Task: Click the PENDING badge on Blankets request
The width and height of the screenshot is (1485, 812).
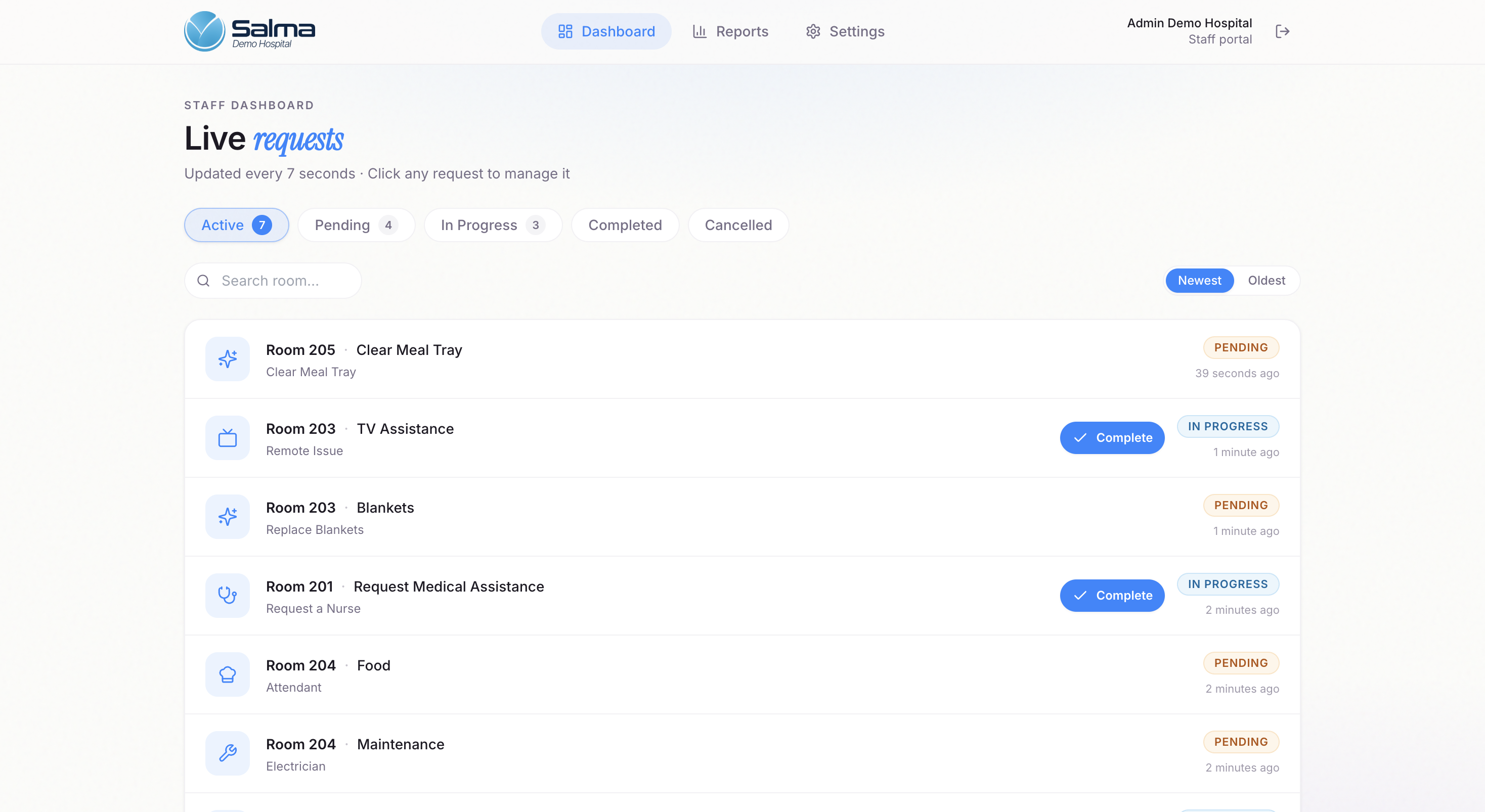Action: 1241,506
